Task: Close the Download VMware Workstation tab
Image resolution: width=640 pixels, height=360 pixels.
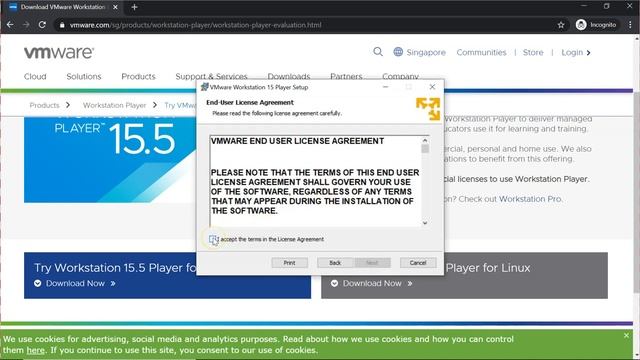Action: tap(116, 7)
